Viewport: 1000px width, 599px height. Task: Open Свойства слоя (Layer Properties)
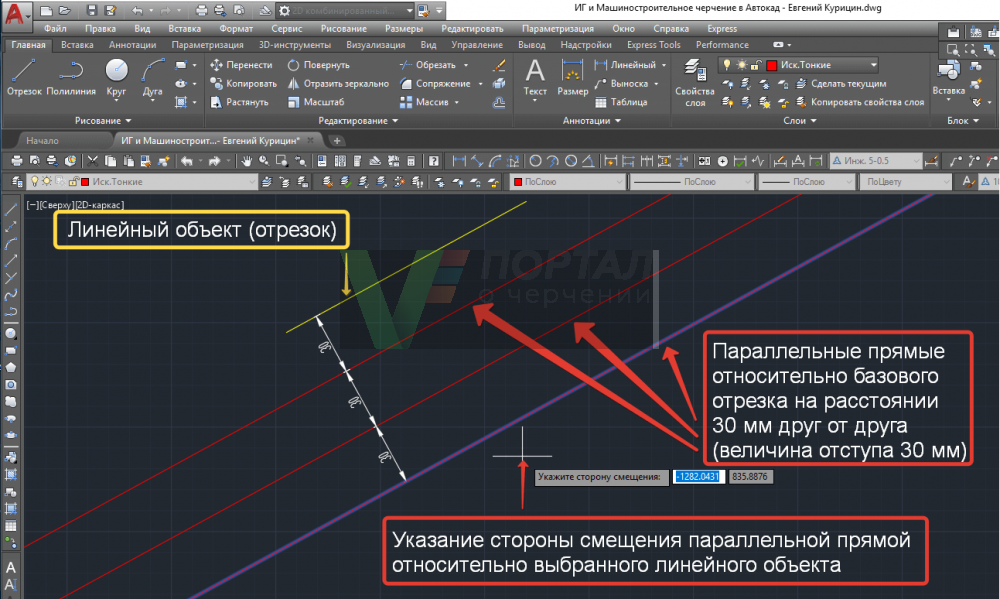click(695, 83)
